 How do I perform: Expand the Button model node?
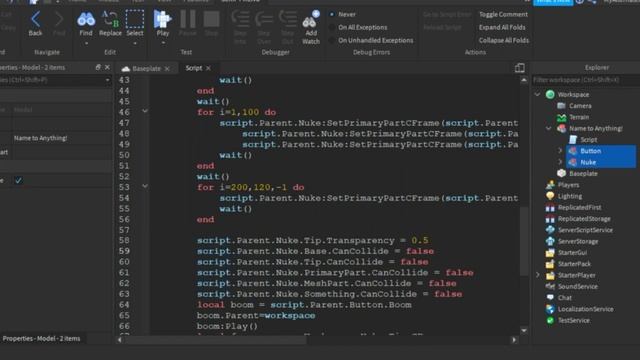click(560, 151)
